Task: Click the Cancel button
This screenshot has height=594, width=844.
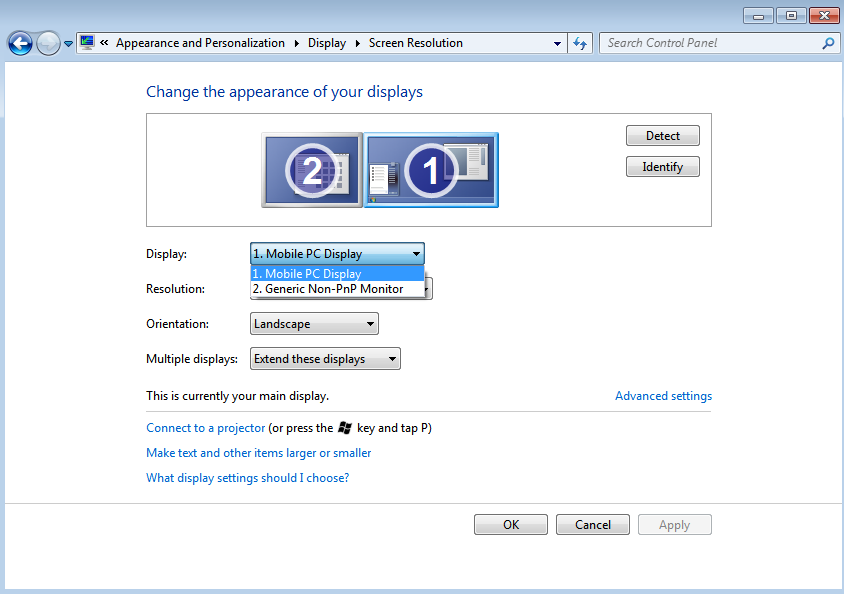Action: pyautogui.click(x=593, y=525)
